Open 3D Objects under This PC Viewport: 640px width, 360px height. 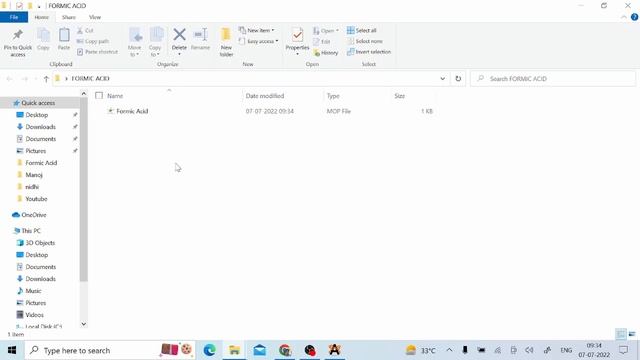click(x=40, y=243)
